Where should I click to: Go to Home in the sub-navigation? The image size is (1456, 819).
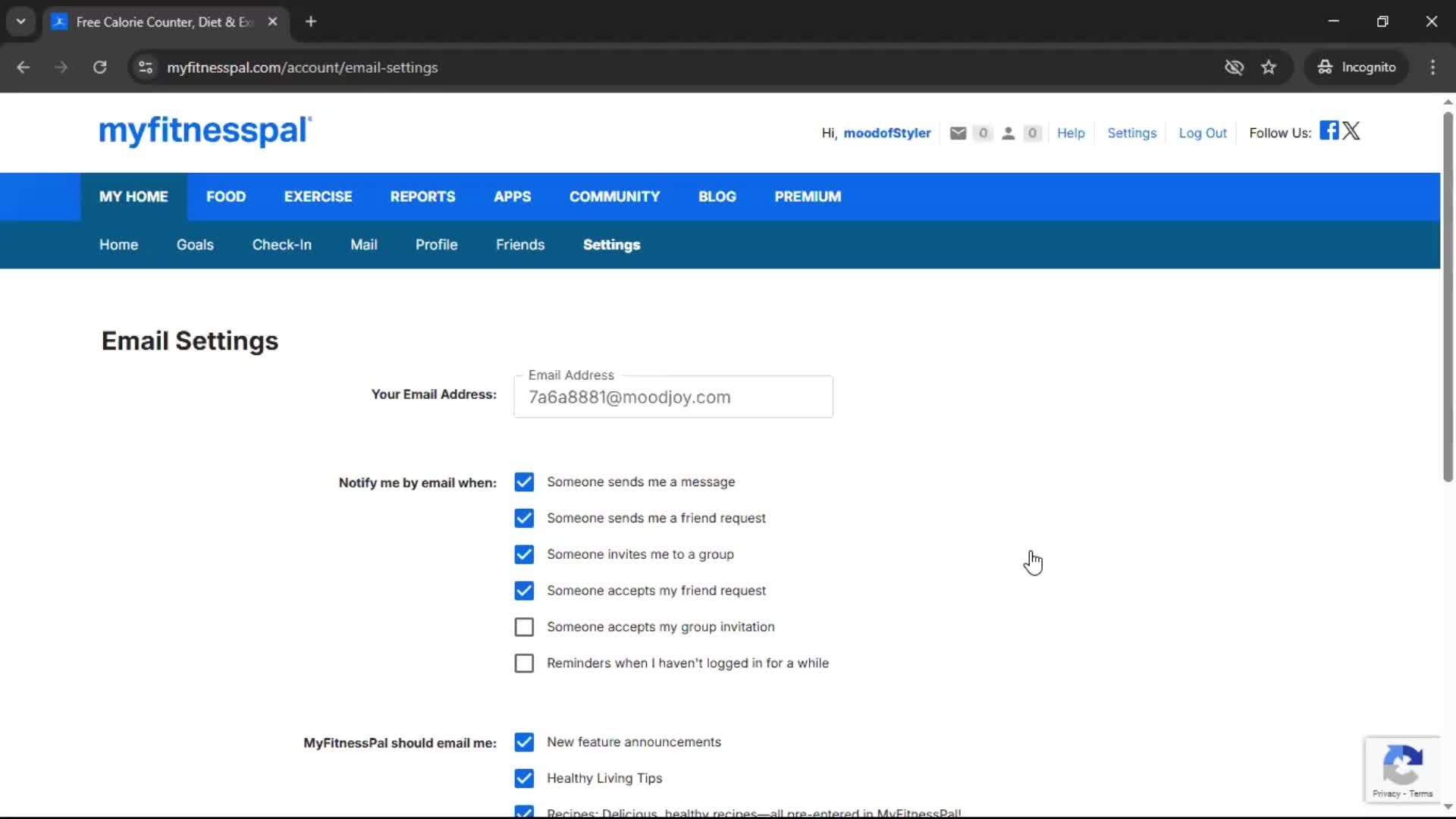118,245
